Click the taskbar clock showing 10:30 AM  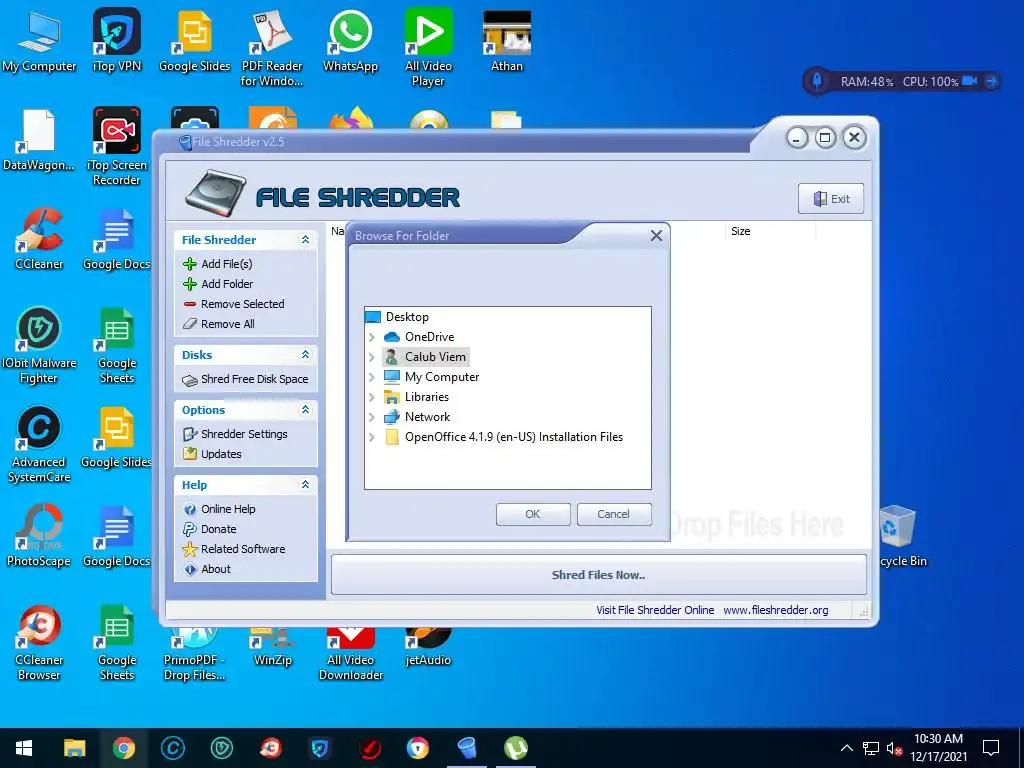pos(938,748)
